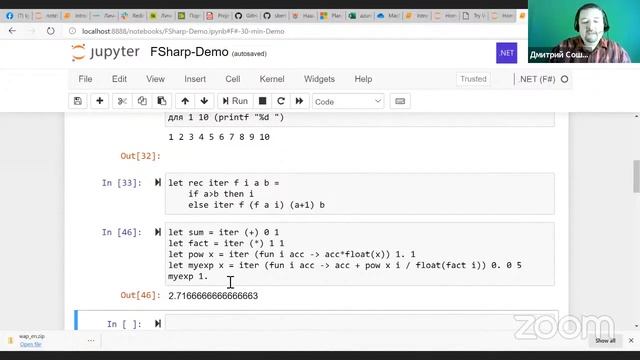Save notebook with the floppy disk icon
The width and height of the screenshot is (640, 360).
78,101
